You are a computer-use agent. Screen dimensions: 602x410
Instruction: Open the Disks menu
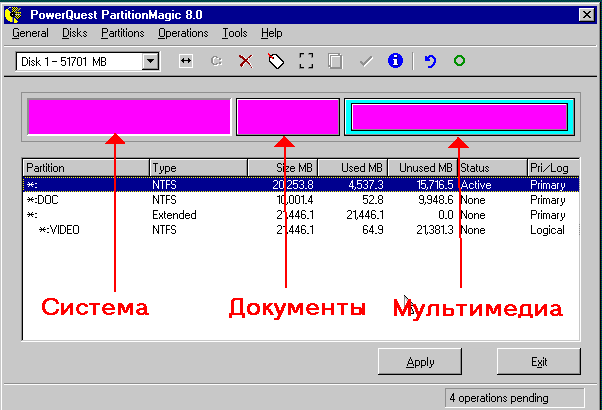74,33
